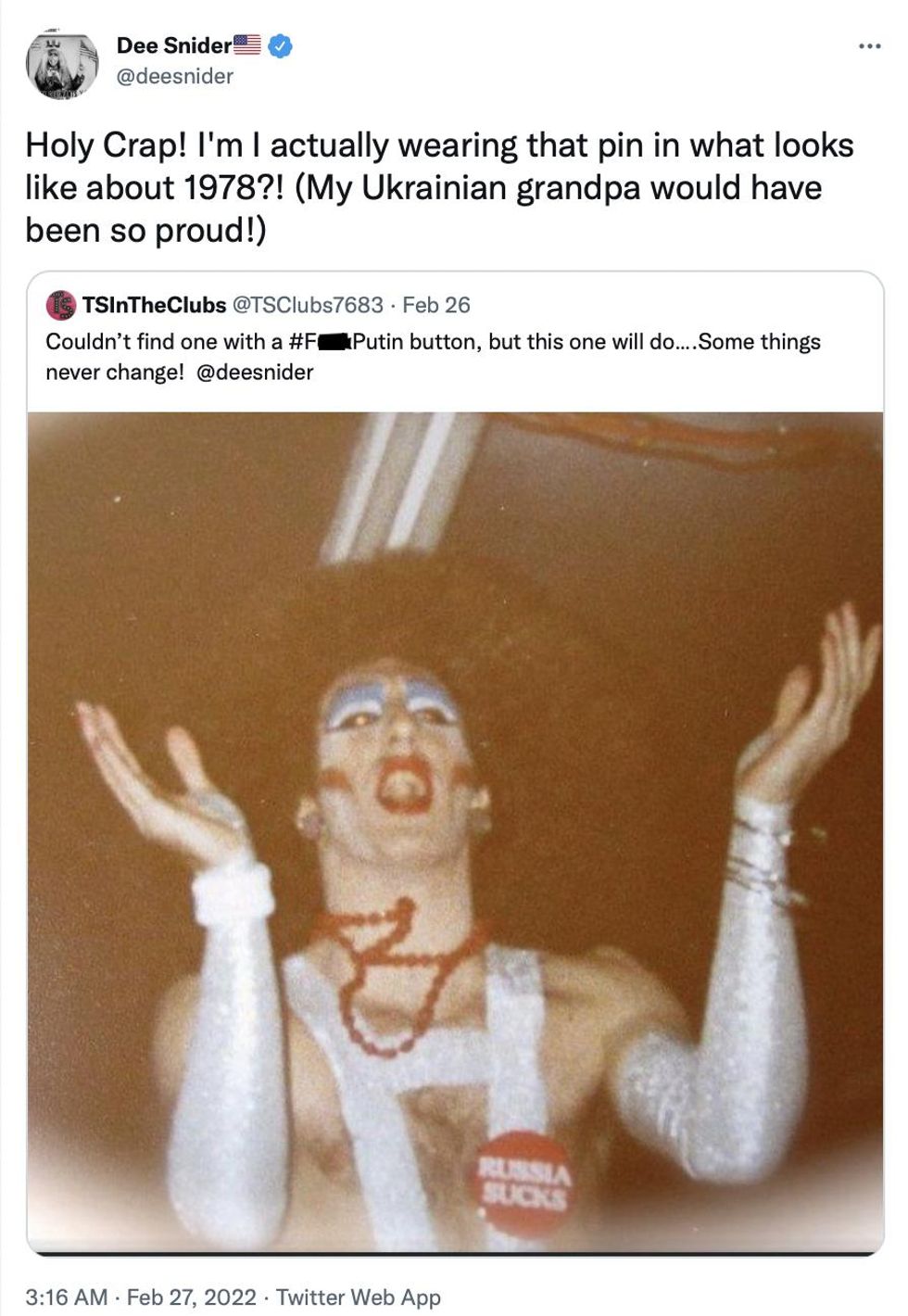Click the blue verified badge

pos(280,45)
